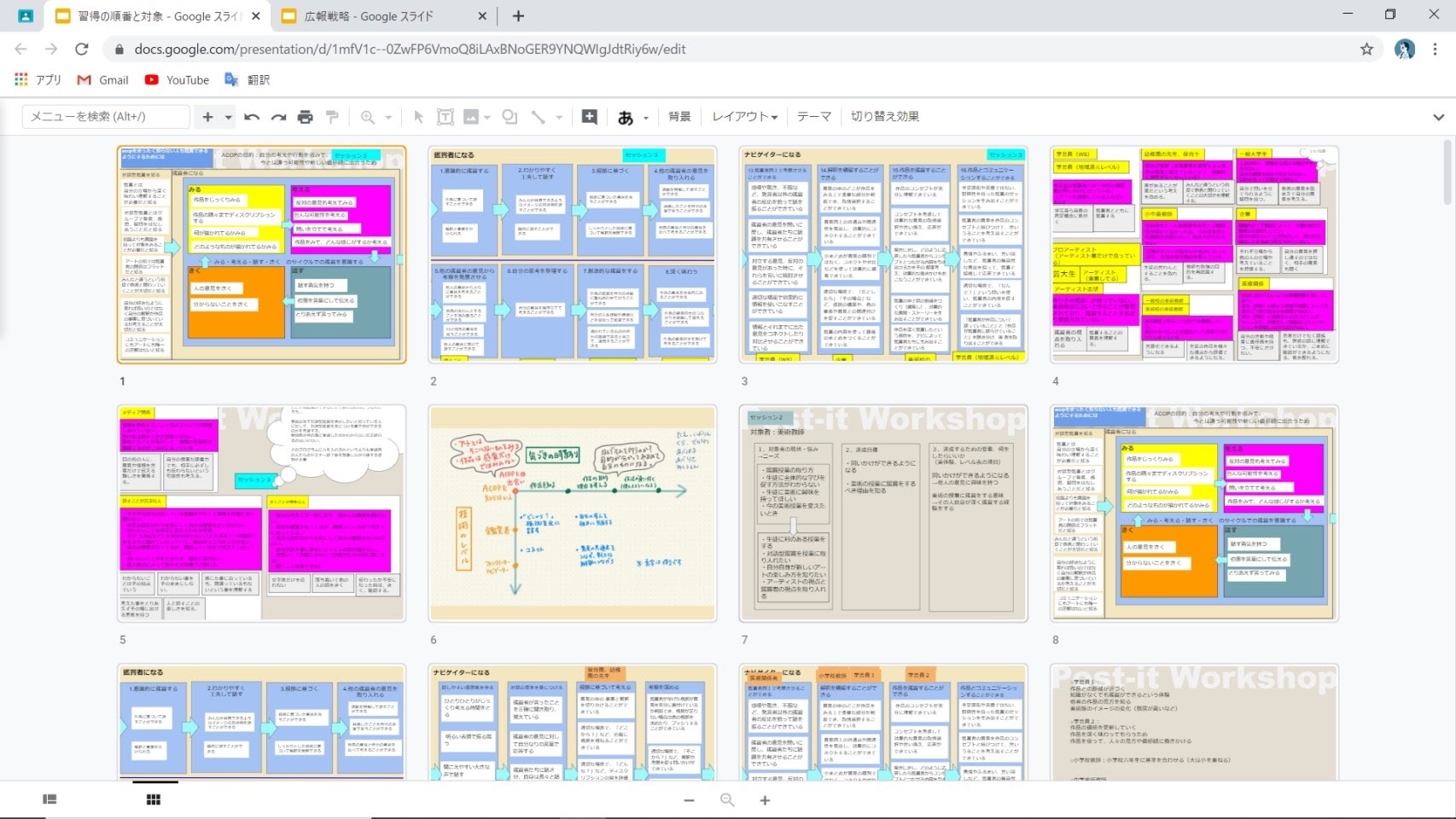Bookmark this page with star icon
This screenshot has width=1456, height=819.
point(1366,49)
